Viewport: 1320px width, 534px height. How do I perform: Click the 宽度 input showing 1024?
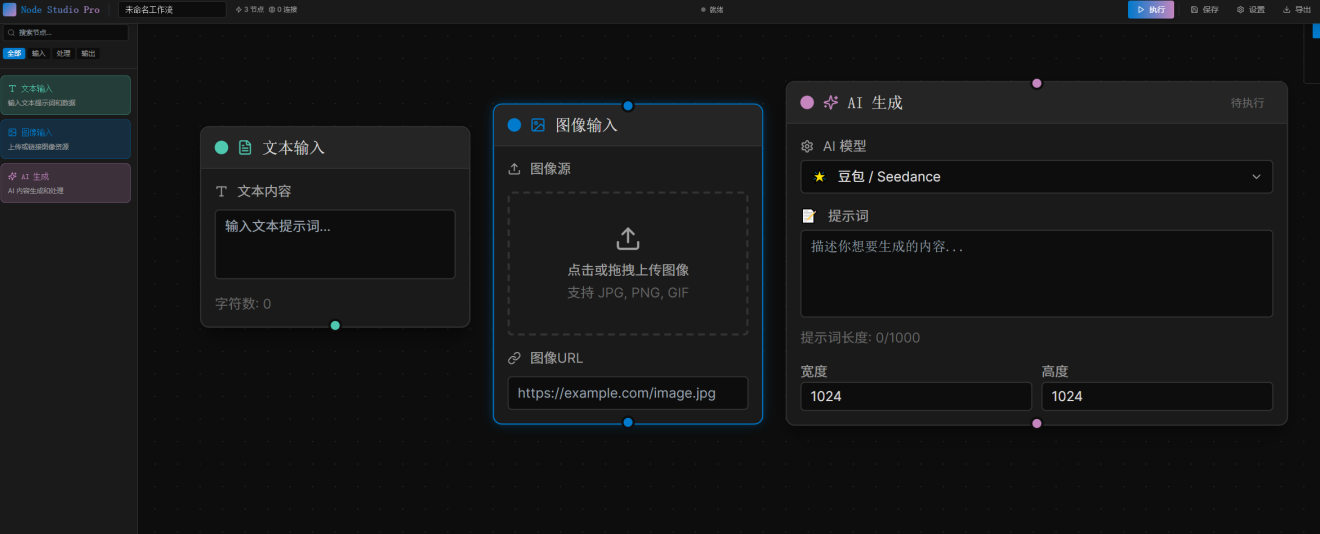pyautogui.click(x=916, y=396)
